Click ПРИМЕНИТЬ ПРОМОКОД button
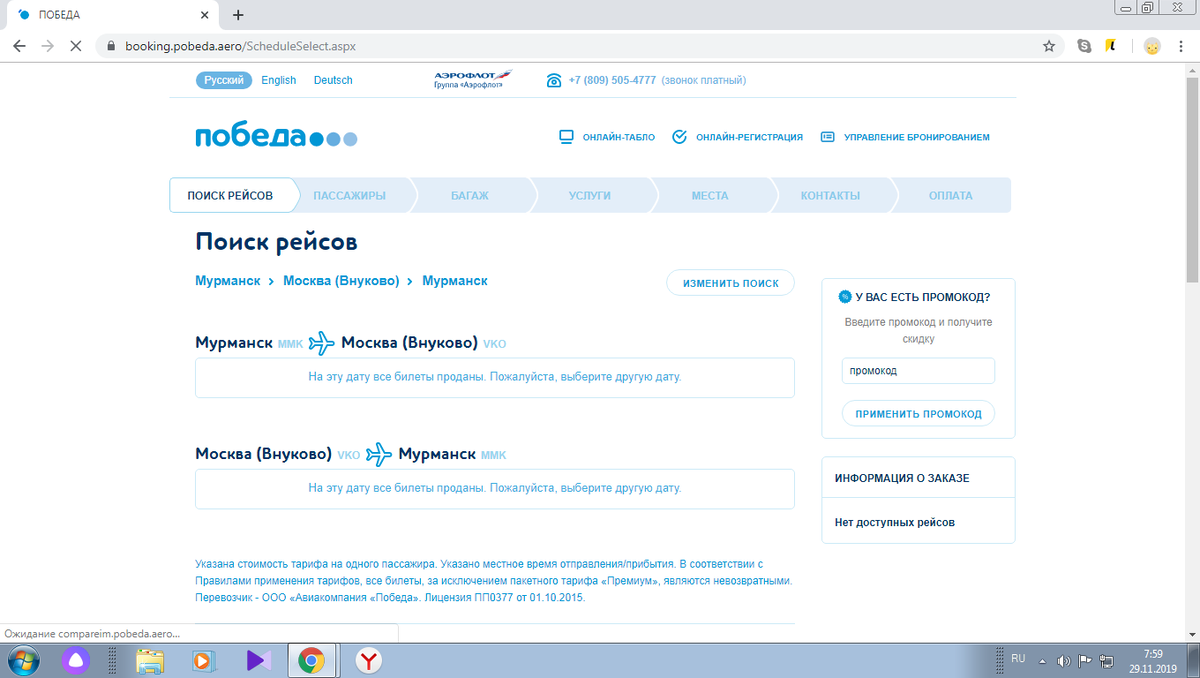 [x=919, y=413]
